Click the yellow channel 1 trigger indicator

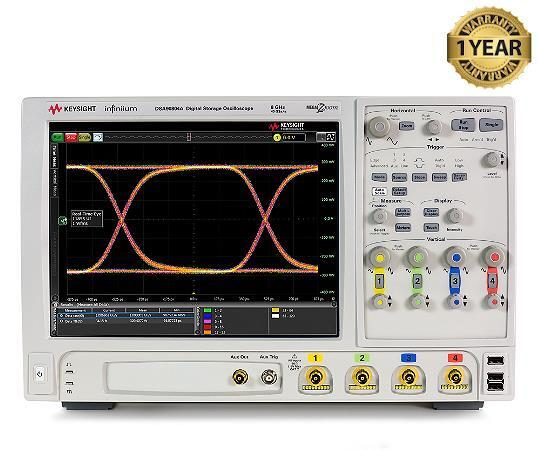click(x=277, y=138)
